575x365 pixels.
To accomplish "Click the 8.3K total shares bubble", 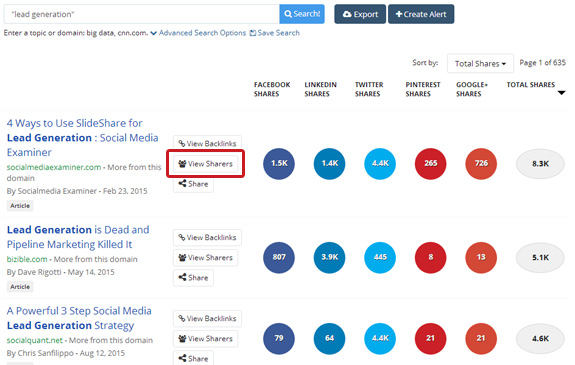I will [x=540, y=164].
